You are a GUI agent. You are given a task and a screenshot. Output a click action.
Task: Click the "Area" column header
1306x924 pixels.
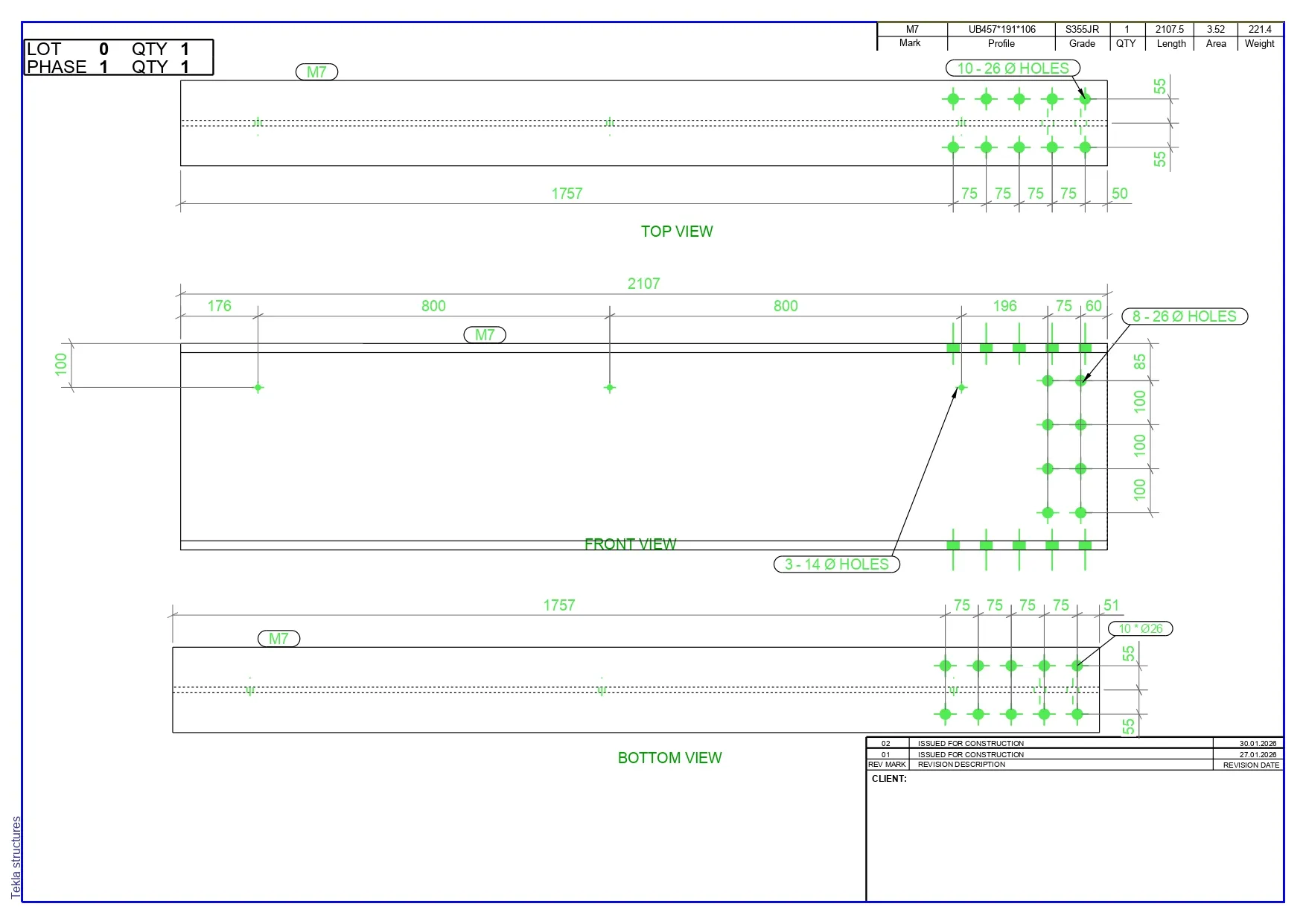[1216, 43]
